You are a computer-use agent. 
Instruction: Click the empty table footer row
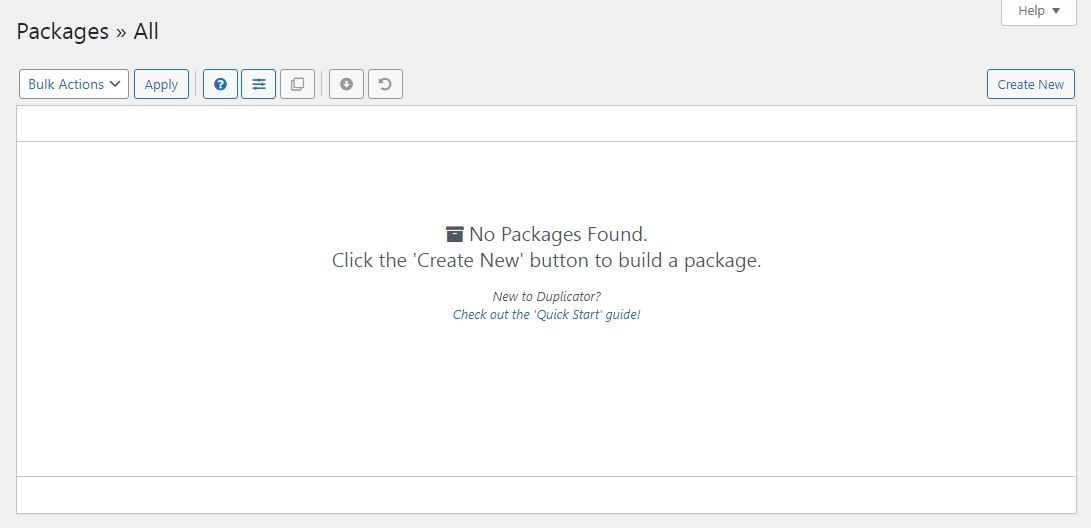(x=546, y=495)
